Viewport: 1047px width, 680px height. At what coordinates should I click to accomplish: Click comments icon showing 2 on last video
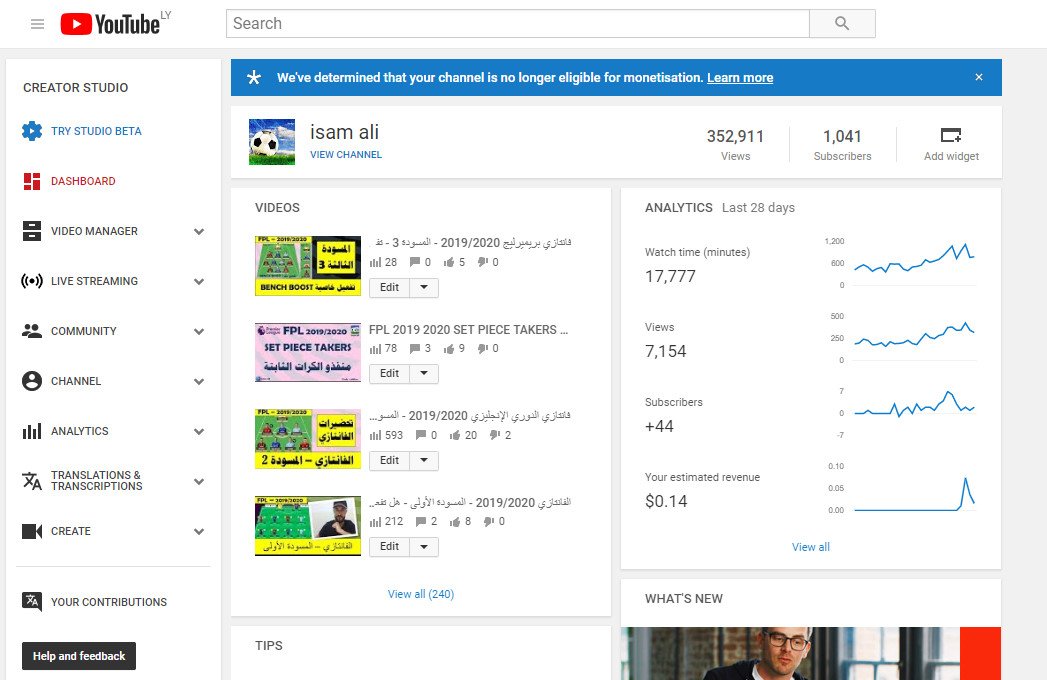tap(421, 522)
